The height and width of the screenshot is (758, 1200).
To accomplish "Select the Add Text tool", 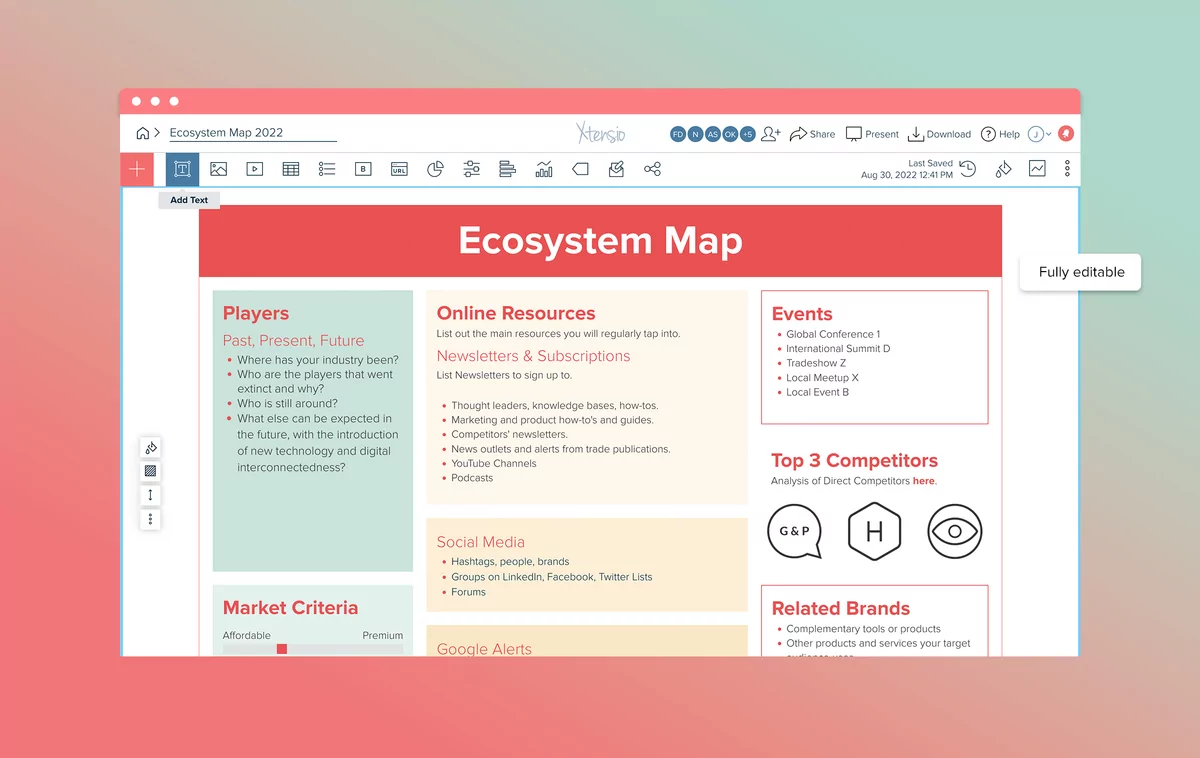I will [182, 169].
